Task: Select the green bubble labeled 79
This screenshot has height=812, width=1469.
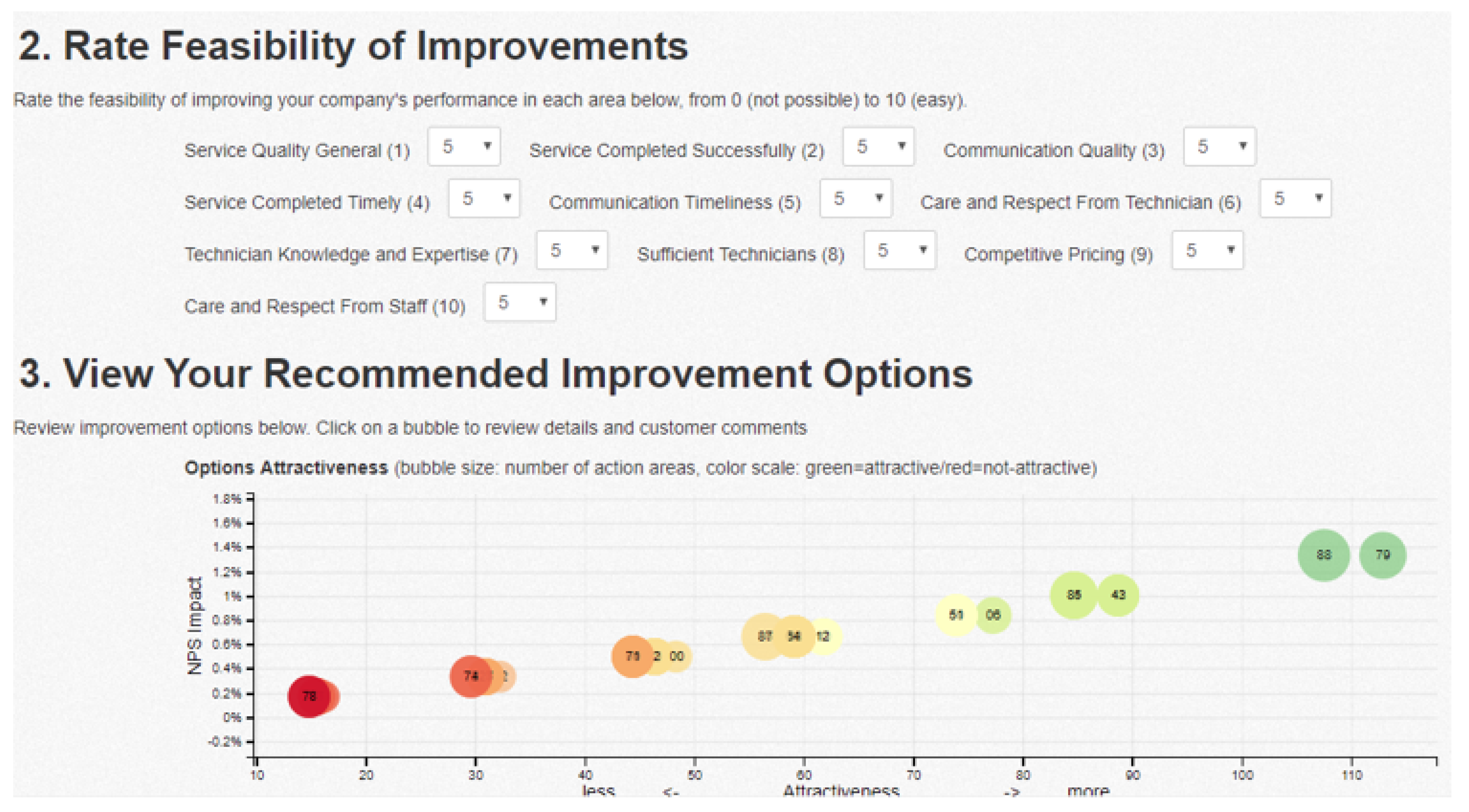Action: click(x=1383, y=555)
